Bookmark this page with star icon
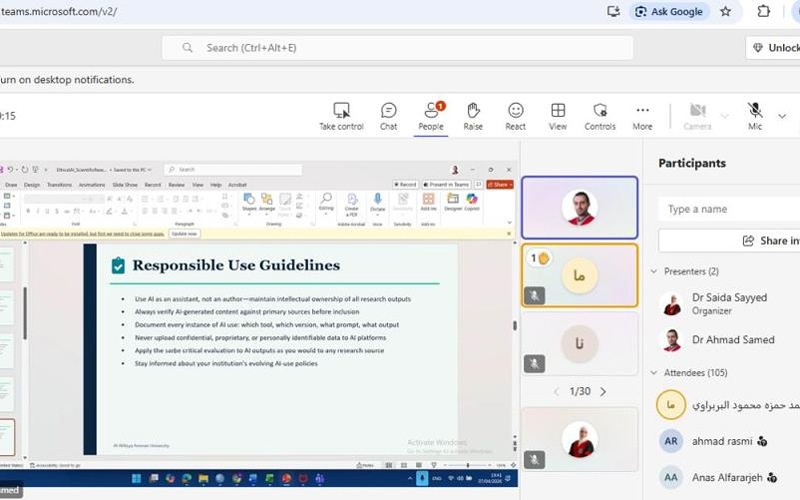800x500 pixels. coord(726,11)
